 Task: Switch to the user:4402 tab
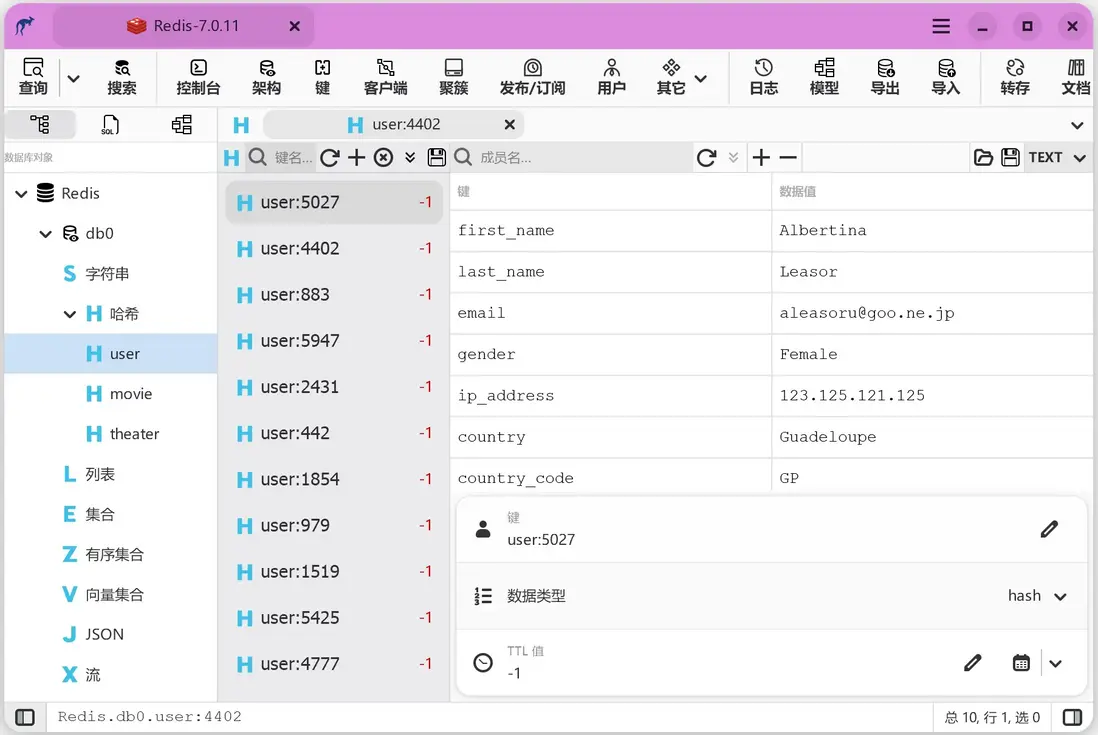(394, 125)
